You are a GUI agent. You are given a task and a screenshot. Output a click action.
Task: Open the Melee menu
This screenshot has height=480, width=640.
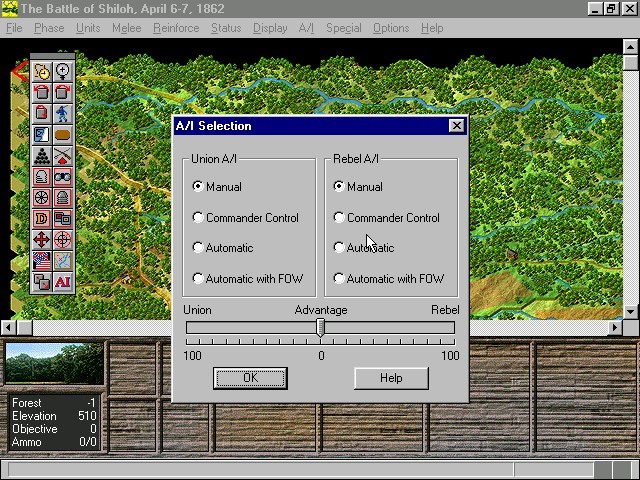tap(127, 28)
